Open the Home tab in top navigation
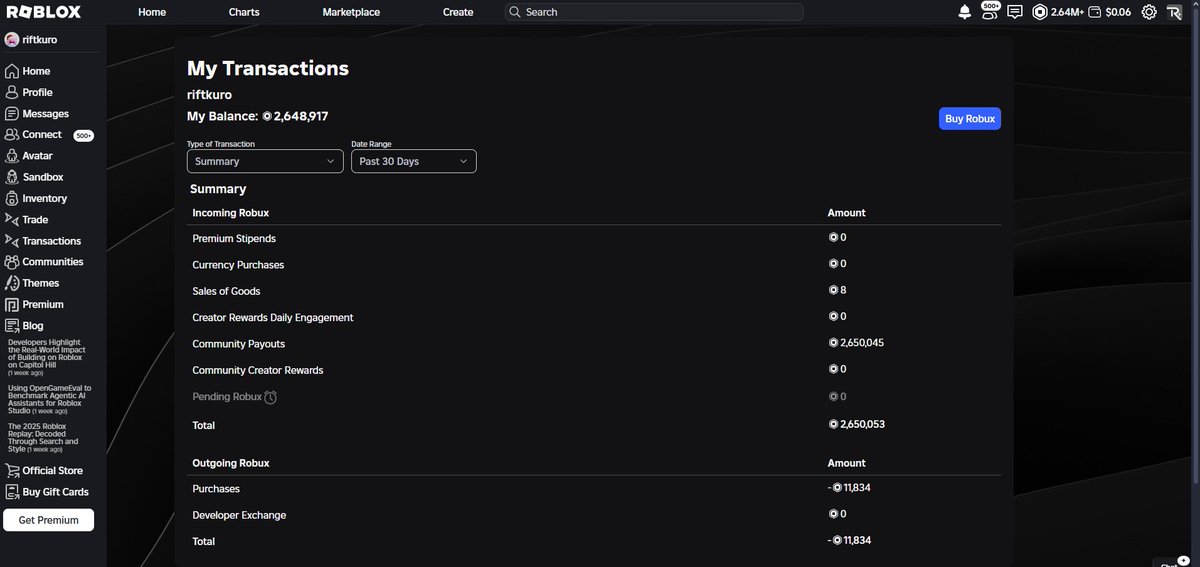This screenshot has height=567, width=1200. coord(152,12)
